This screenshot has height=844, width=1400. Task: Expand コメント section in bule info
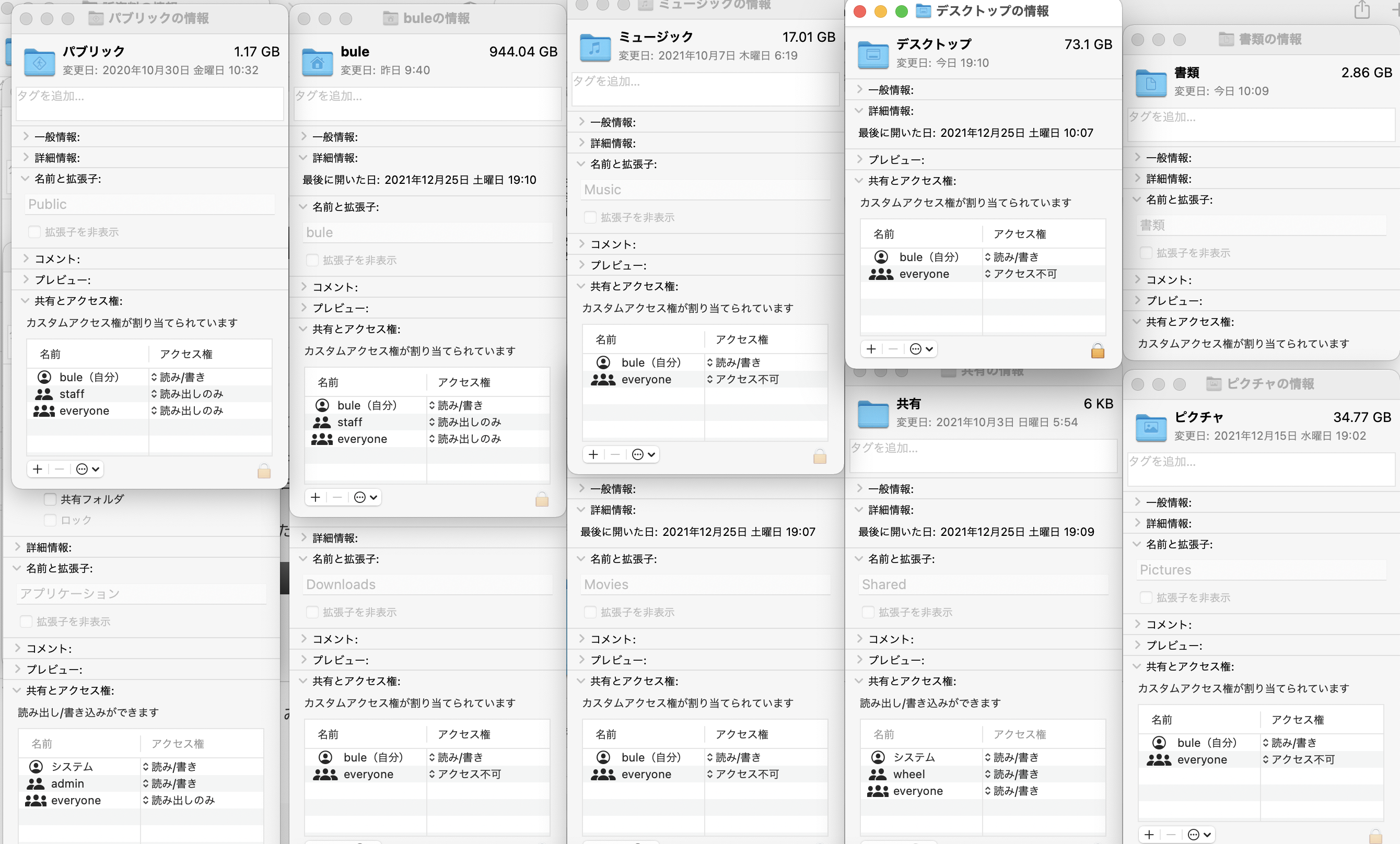pyautogui.click(x=304, y=287)
